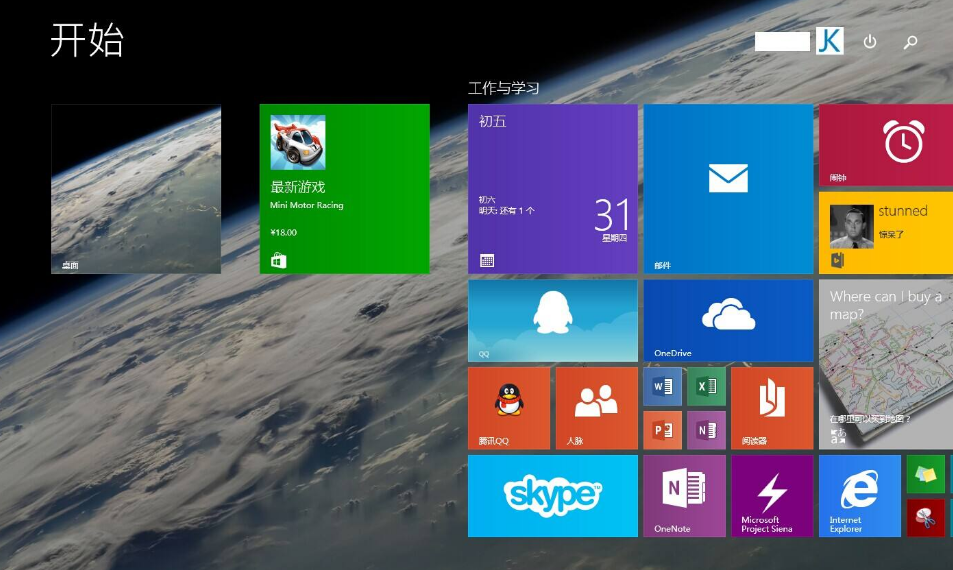
Task: Open the Mini Motor Racing store tile
Action: point(344,188)
